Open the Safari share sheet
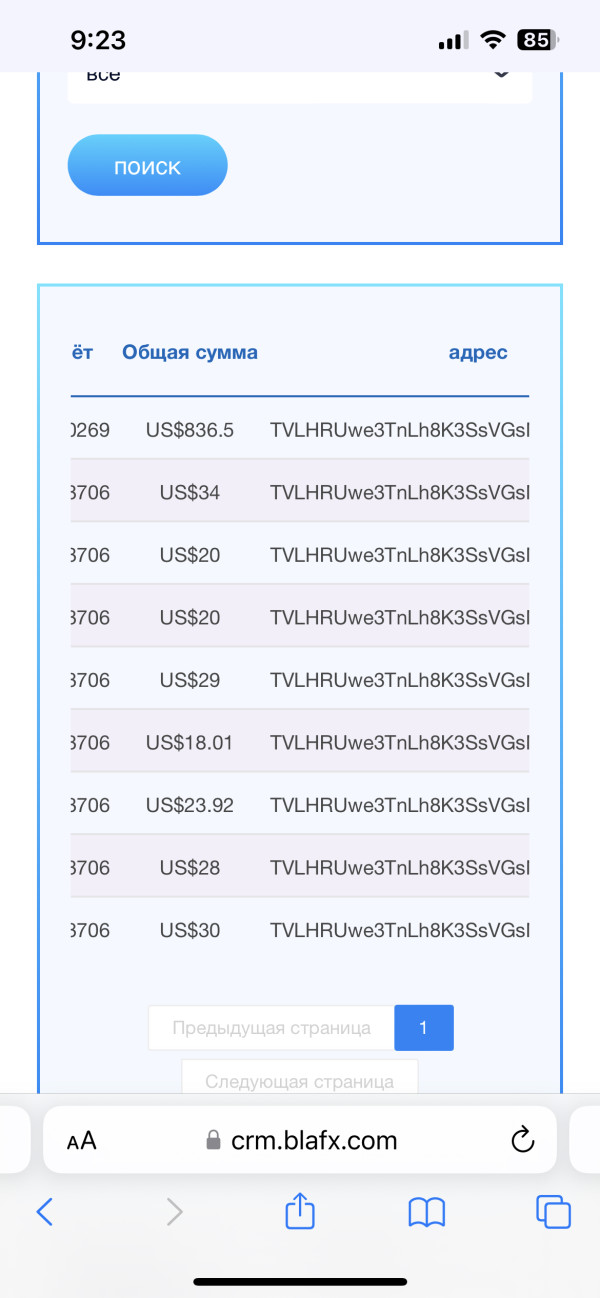Viewport: 600px width, 1298px height. [x=300, y=1212]
